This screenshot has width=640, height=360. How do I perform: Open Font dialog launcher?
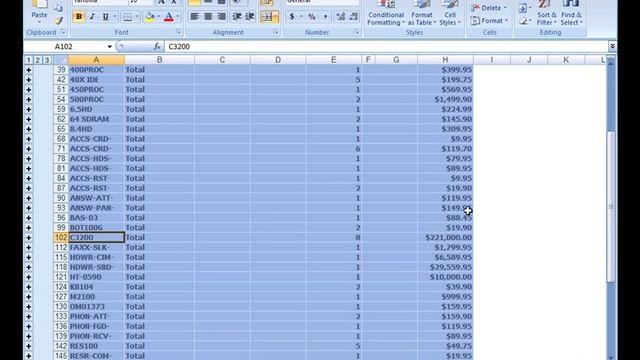click(x=178, y=32)
